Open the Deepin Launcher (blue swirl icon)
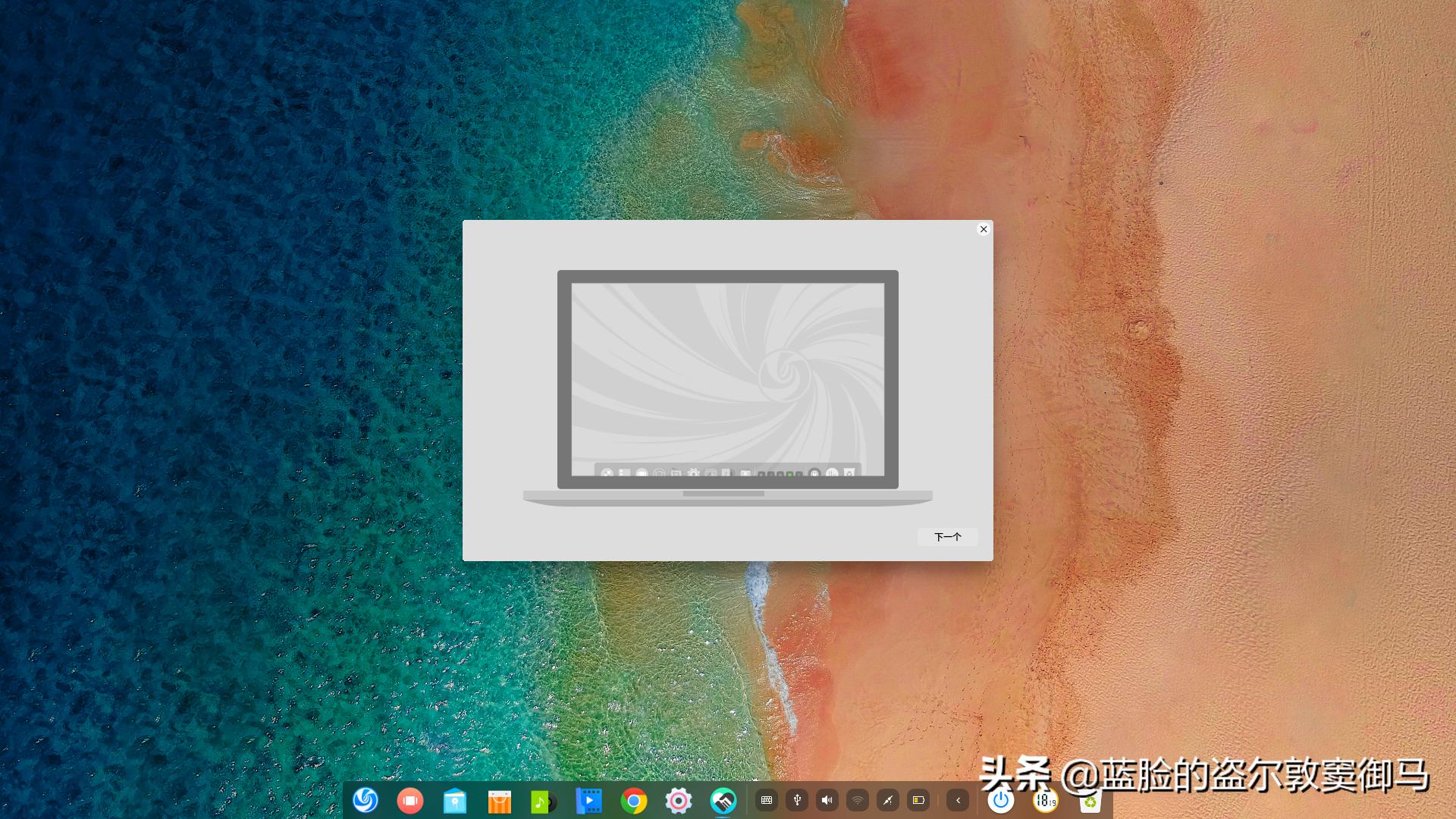Screen dimensions: 1456x819 click(x=366, y=800)
